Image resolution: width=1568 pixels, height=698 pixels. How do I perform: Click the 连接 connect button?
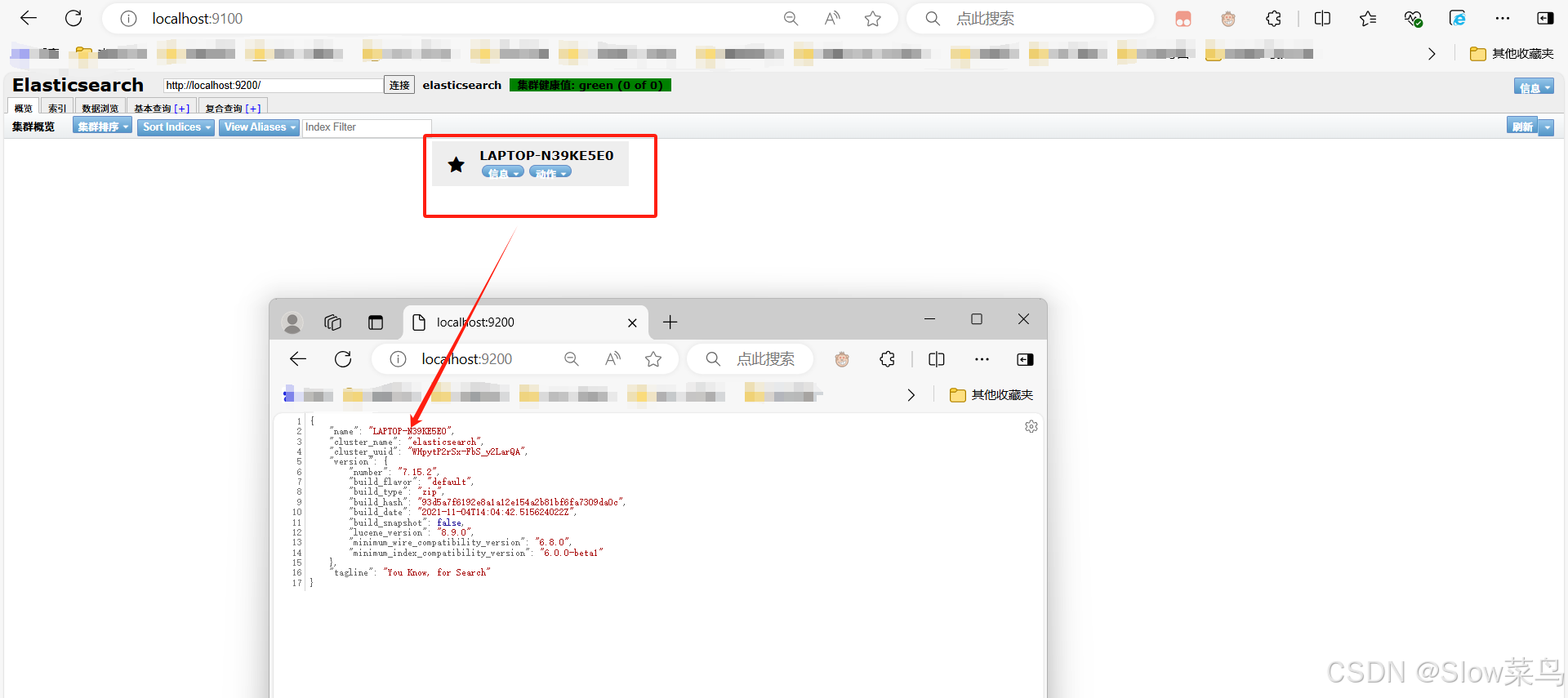coord(399,85)
